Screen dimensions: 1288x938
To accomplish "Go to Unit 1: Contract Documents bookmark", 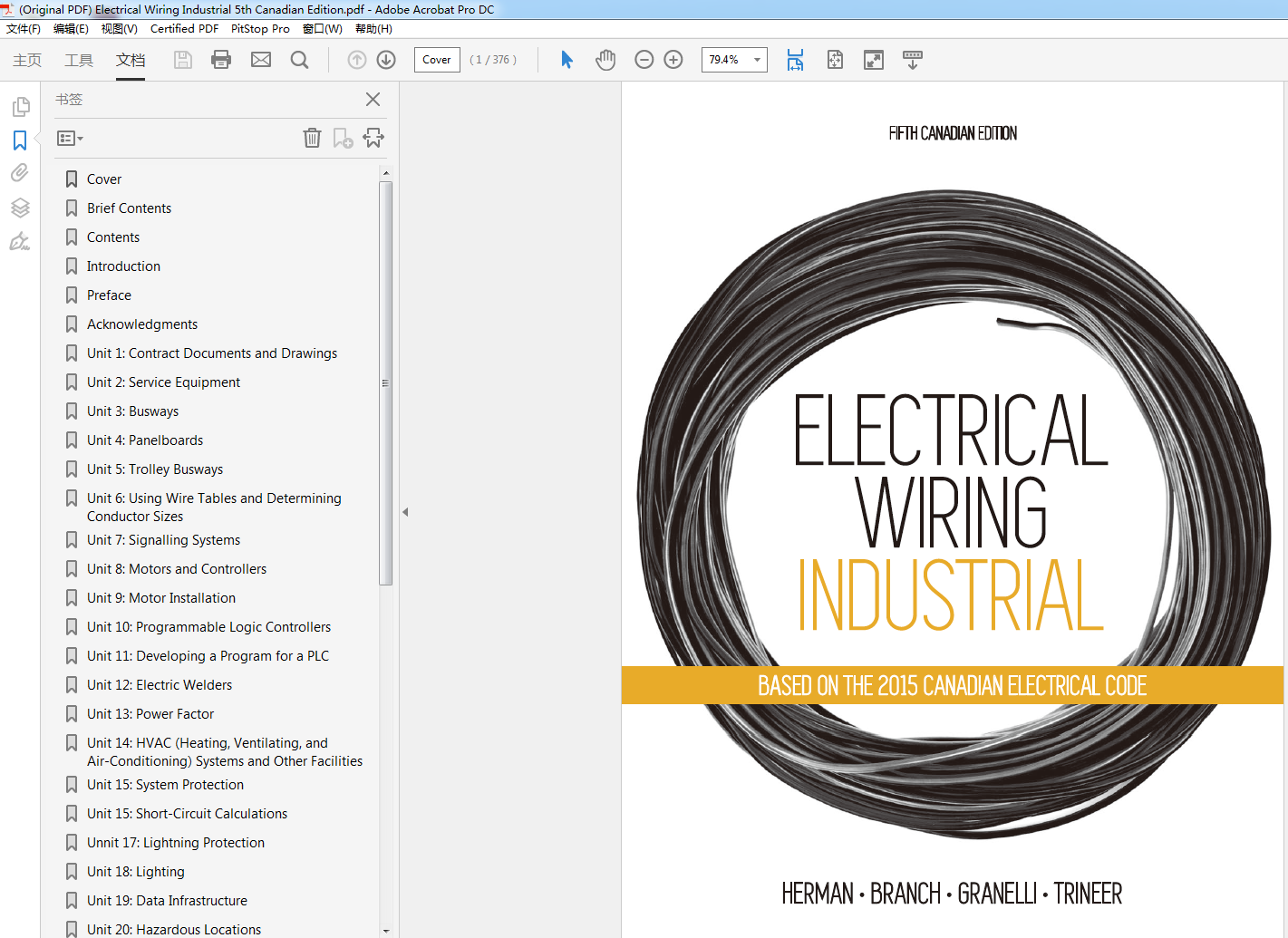I will click(212, 353).
